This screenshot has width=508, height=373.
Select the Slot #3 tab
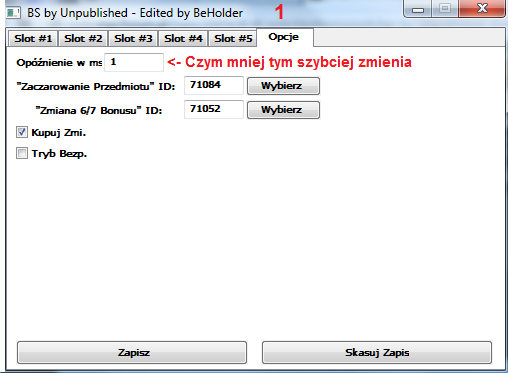tap(133, 38)
